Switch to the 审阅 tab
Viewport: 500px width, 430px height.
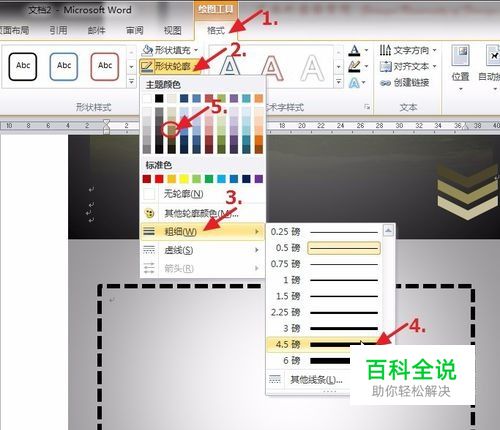pyautogui.click(x=135, y=31)
